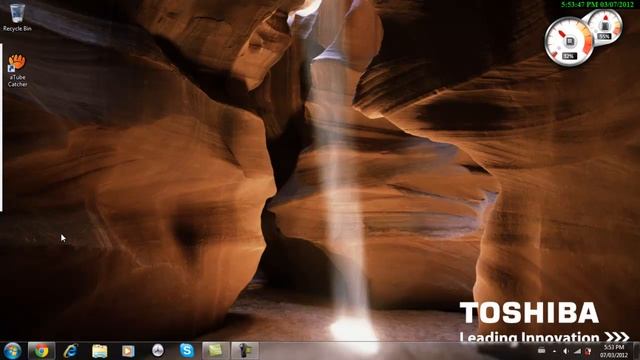Open the Windows Start menu orb
The width and height of the screenshot is (640, 360).
click(12, 351)
